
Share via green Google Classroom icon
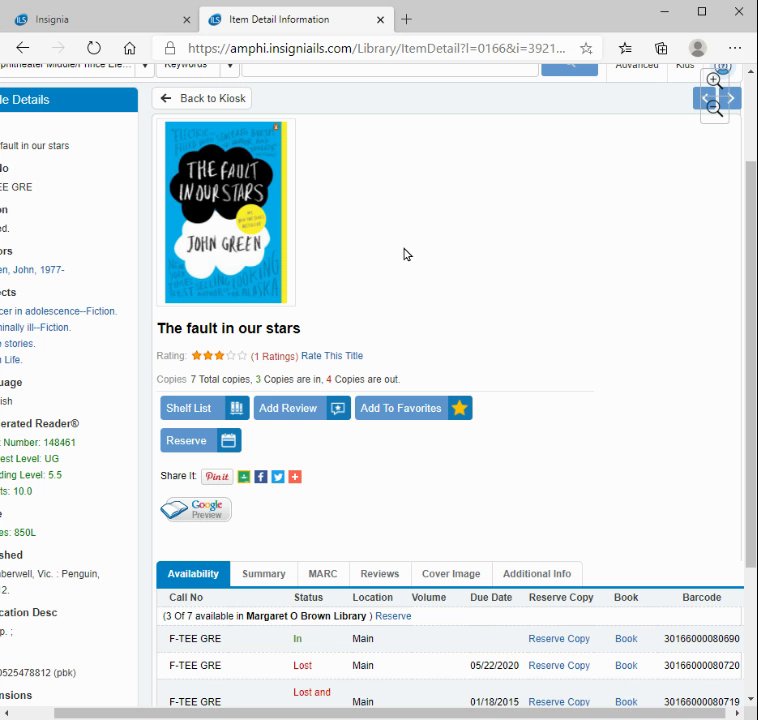pyautogui.click(x=244, y=477)
